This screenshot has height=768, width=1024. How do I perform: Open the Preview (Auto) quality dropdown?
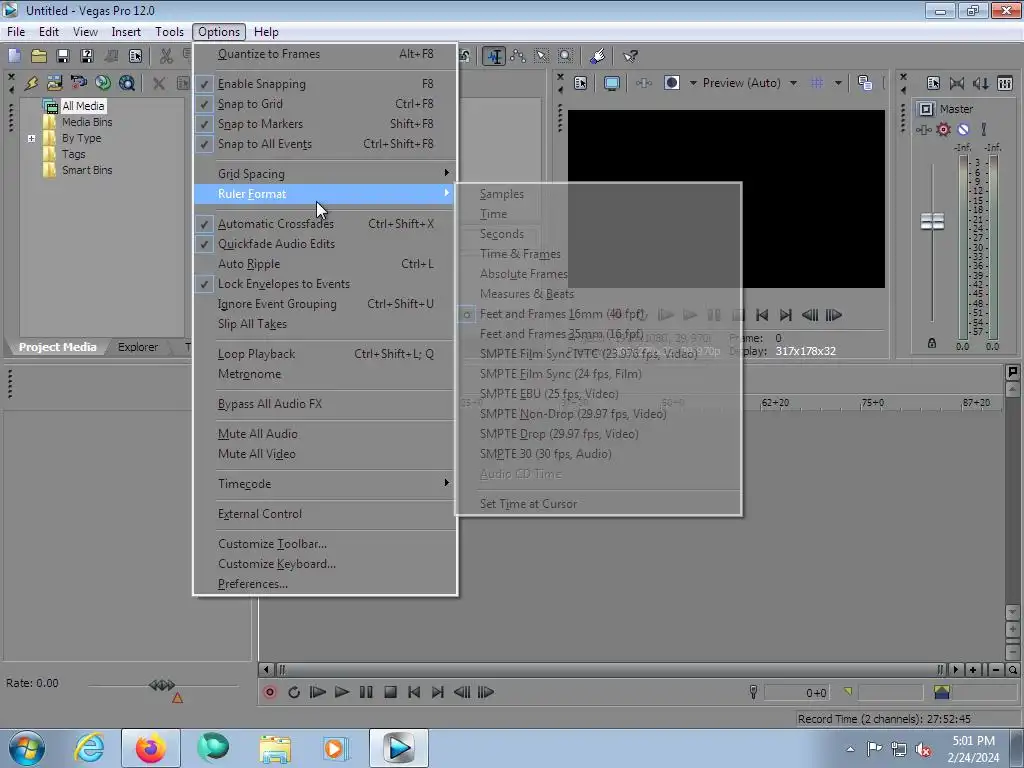pos(793,83)
